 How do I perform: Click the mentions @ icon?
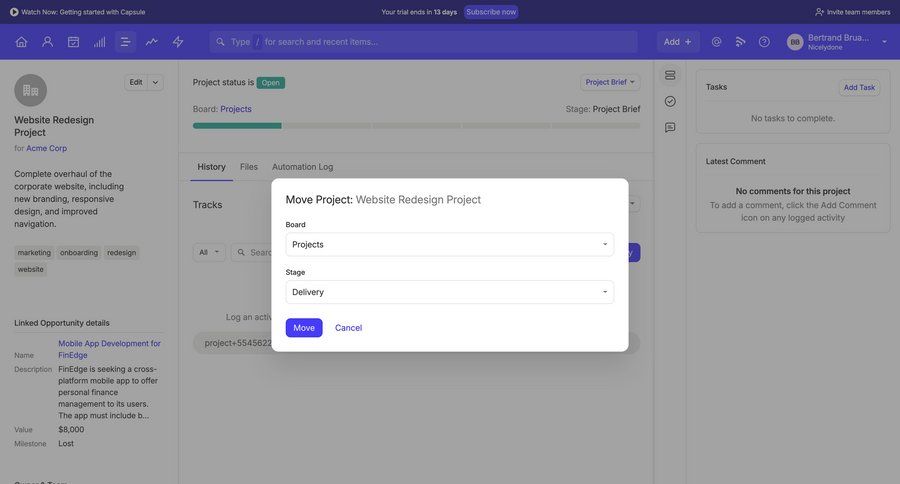coord(716,42)
